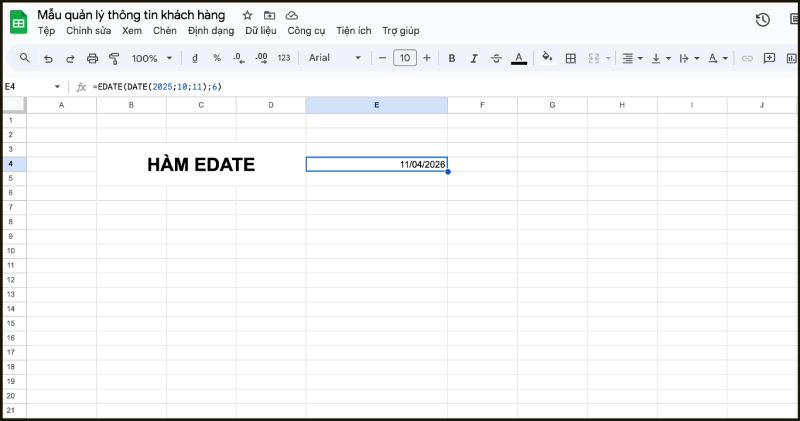Open the borders menu
Screen dimensions: 800x421
tap(571, 59)
